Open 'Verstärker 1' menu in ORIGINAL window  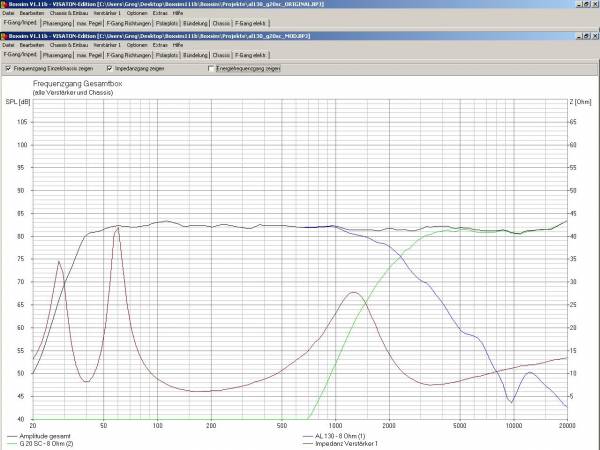[x=107, y=13]
